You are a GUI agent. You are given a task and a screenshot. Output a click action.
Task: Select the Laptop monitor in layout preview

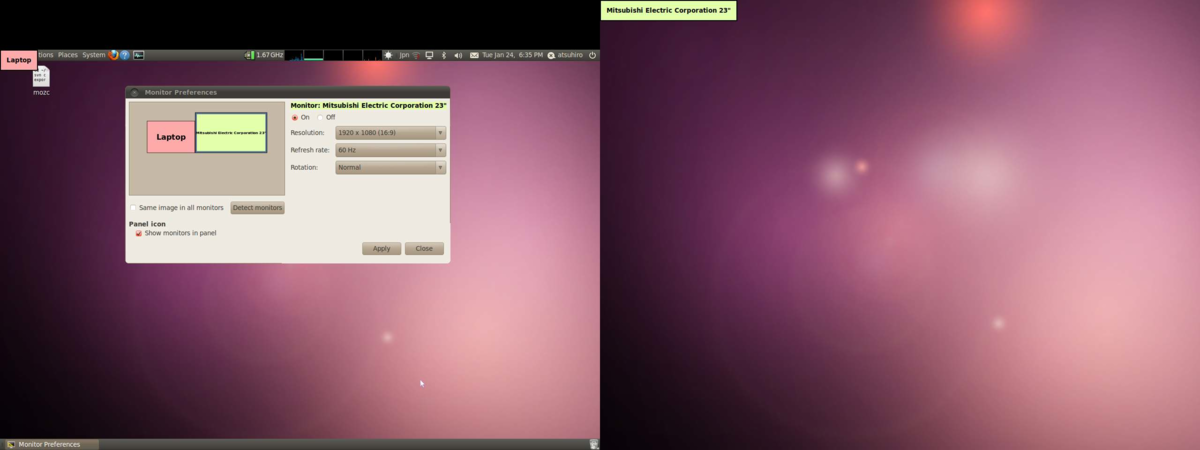pyautogui.click(x=171, y=137)
